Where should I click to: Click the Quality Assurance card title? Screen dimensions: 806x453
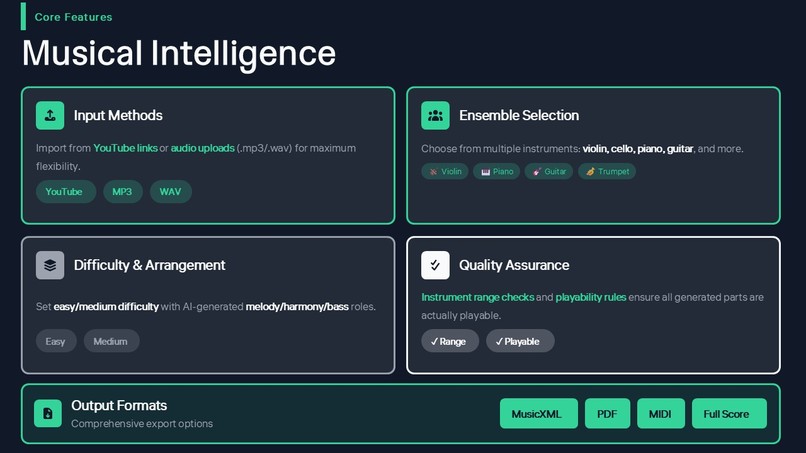click(514, 265)
